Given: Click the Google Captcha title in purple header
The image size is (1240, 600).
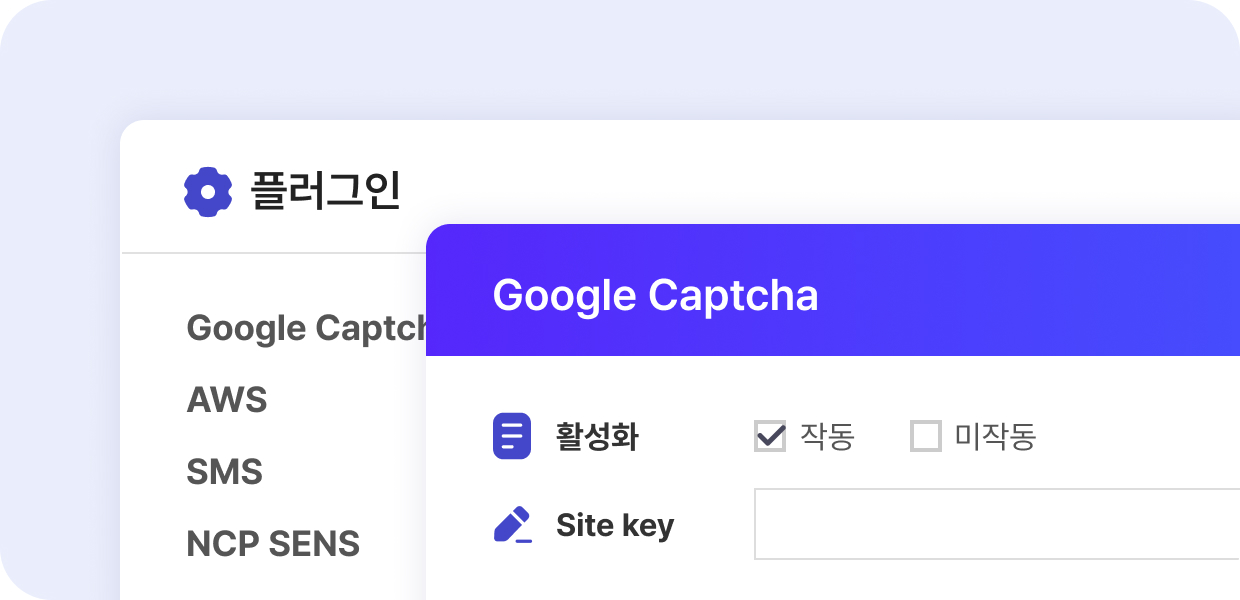Looking at the screenshot, I should tap(655, 295).
